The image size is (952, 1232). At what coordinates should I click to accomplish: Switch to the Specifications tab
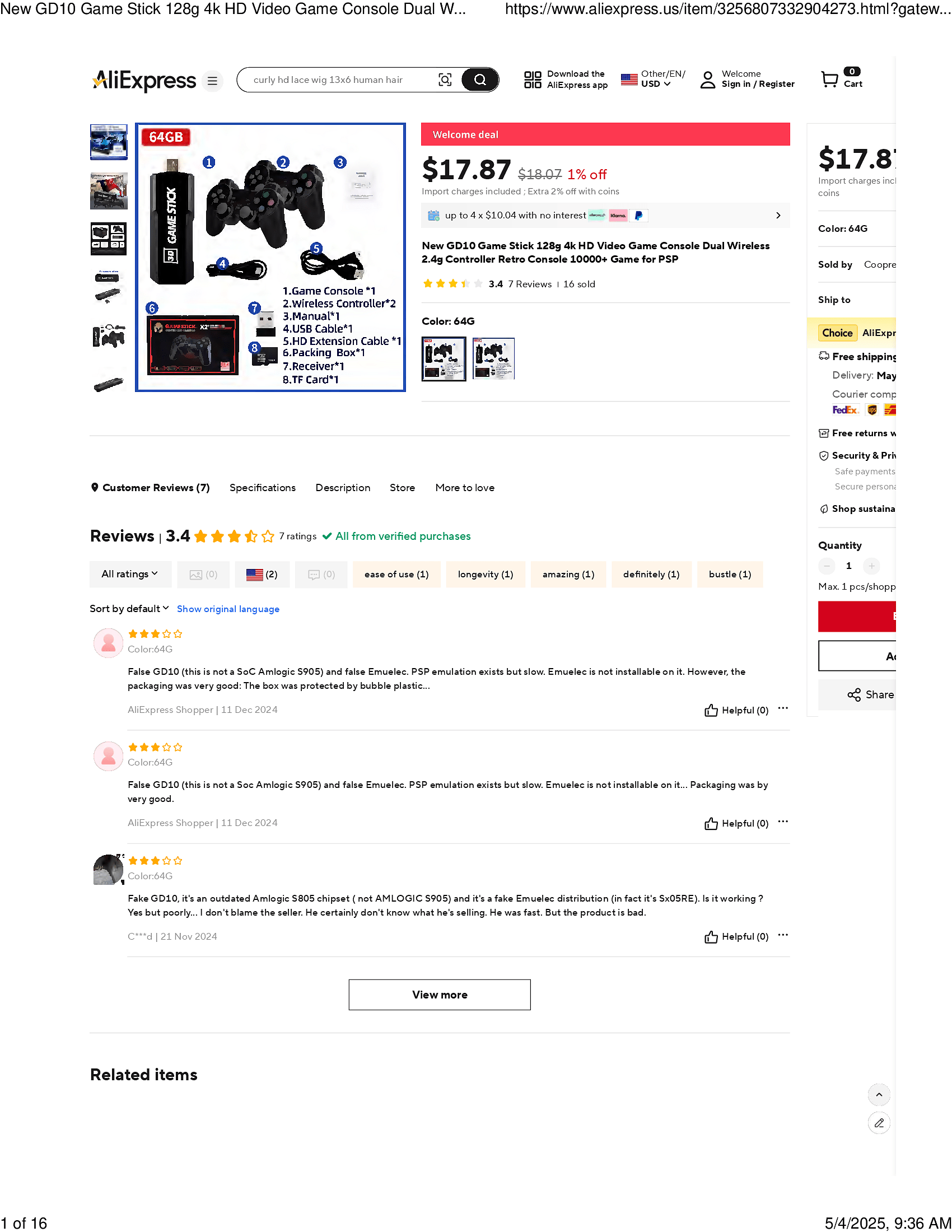(262, 488)
